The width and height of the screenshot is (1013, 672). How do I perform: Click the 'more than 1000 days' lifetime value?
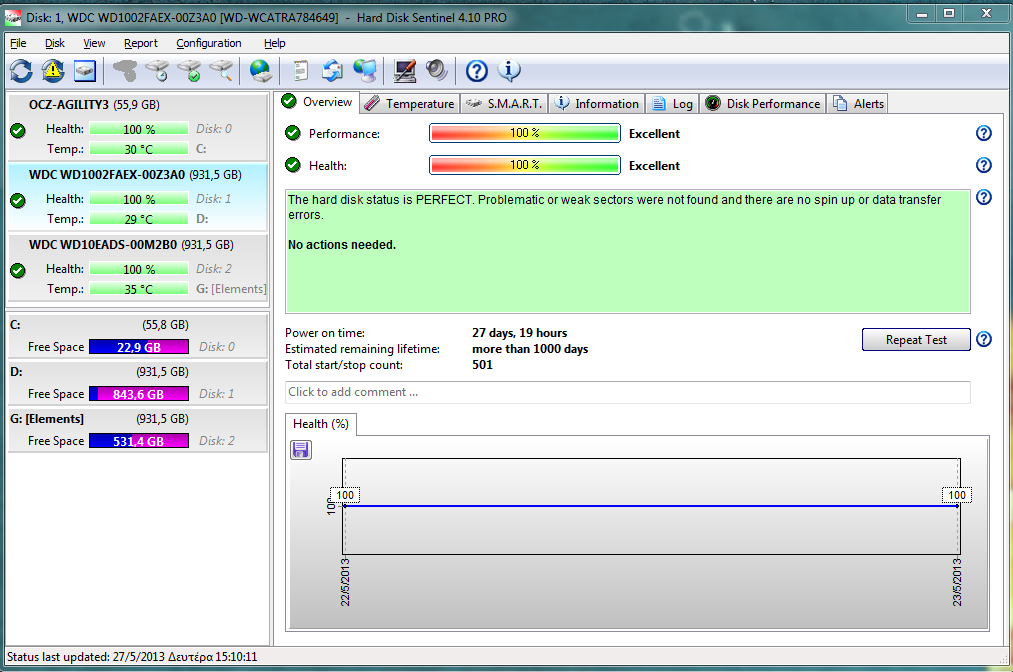(530, 349)
